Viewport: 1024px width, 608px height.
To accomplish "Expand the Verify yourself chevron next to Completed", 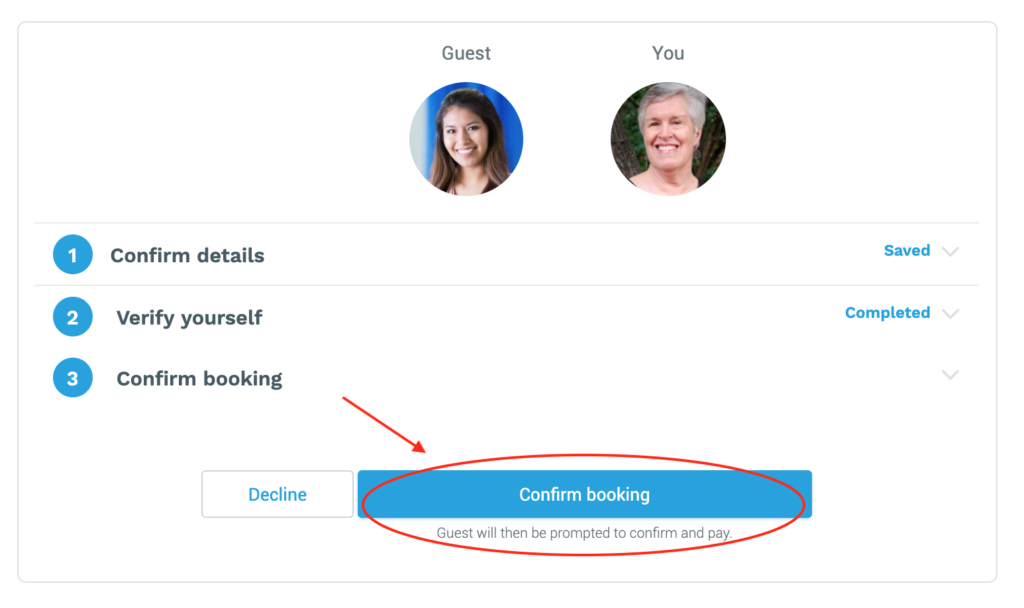I will (x=950, y=313).
